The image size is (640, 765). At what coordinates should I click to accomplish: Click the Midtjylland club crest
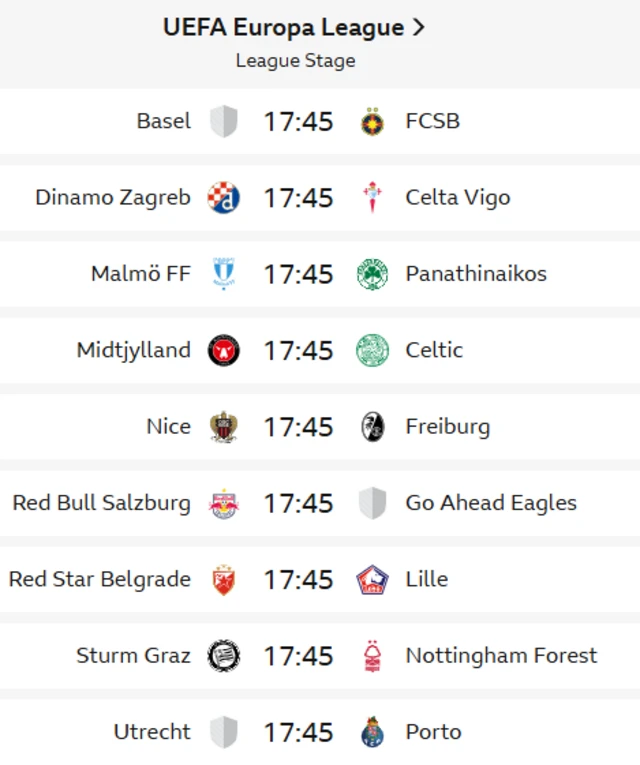224,350
